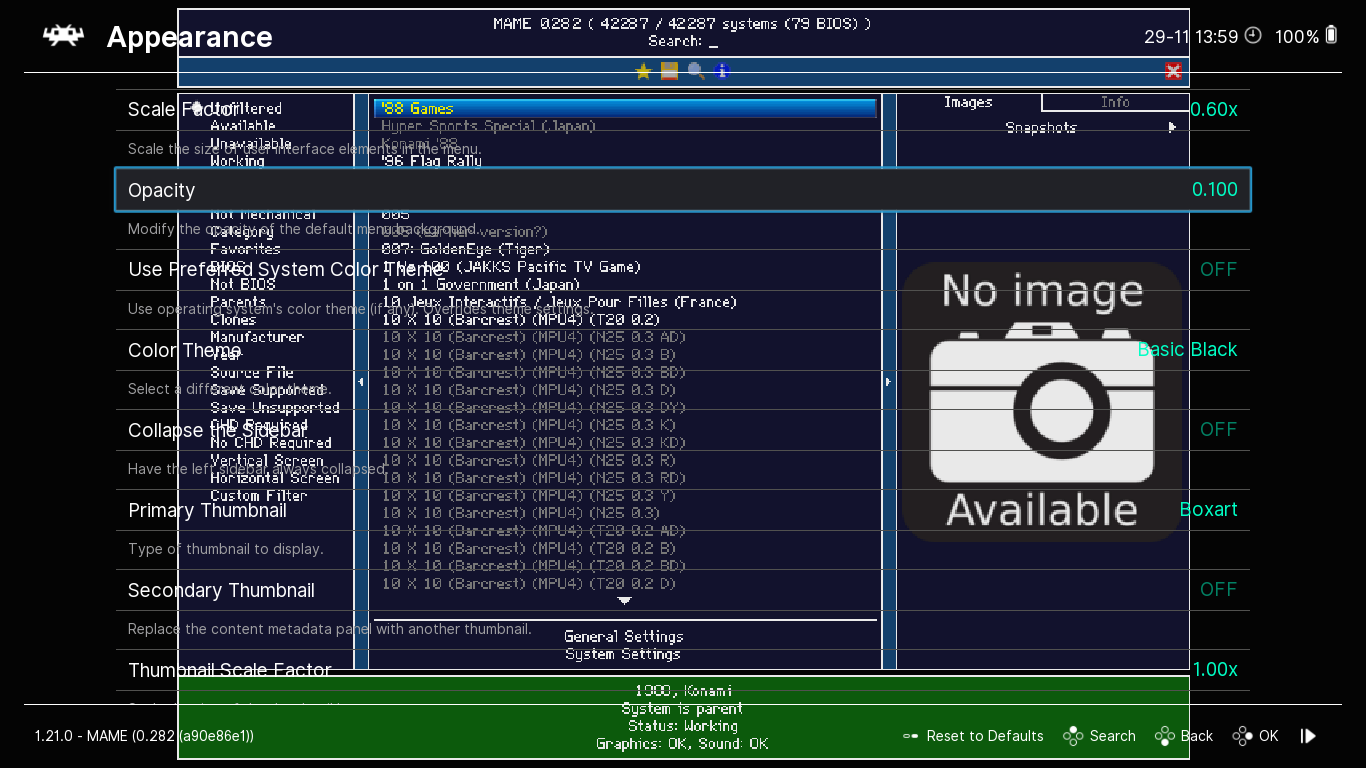
Task: Close the MAME menu with red X
Action: (x=1173, y=71)
